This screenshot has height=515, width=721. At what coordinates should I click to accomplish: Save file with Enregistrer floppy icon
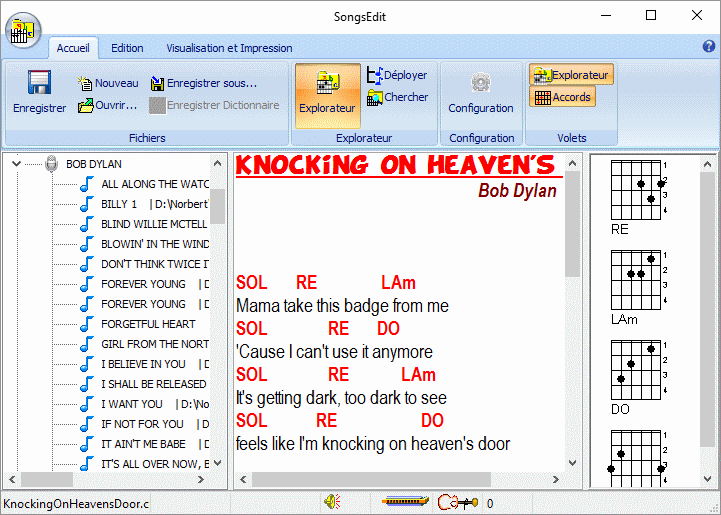pyautogui.click(x=40, y=92)
